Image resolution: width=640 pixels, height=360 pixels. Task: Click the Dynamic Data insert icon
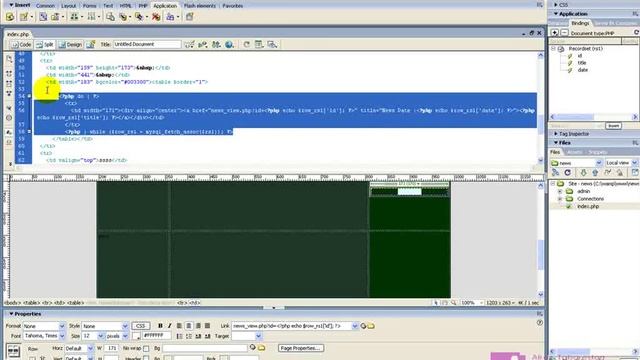24,17
